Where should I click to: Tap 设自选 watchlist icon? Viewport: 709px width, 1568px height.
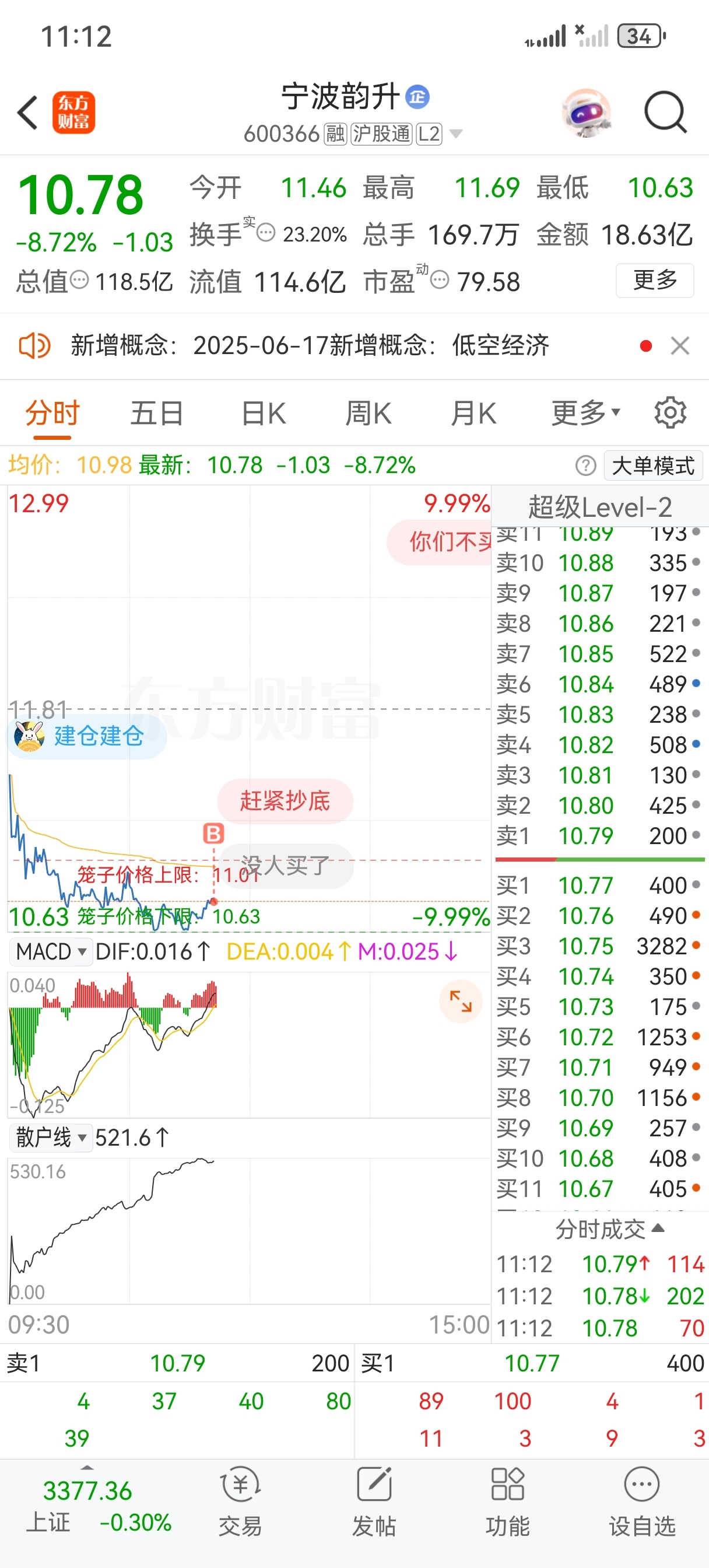pos(642,1501)
